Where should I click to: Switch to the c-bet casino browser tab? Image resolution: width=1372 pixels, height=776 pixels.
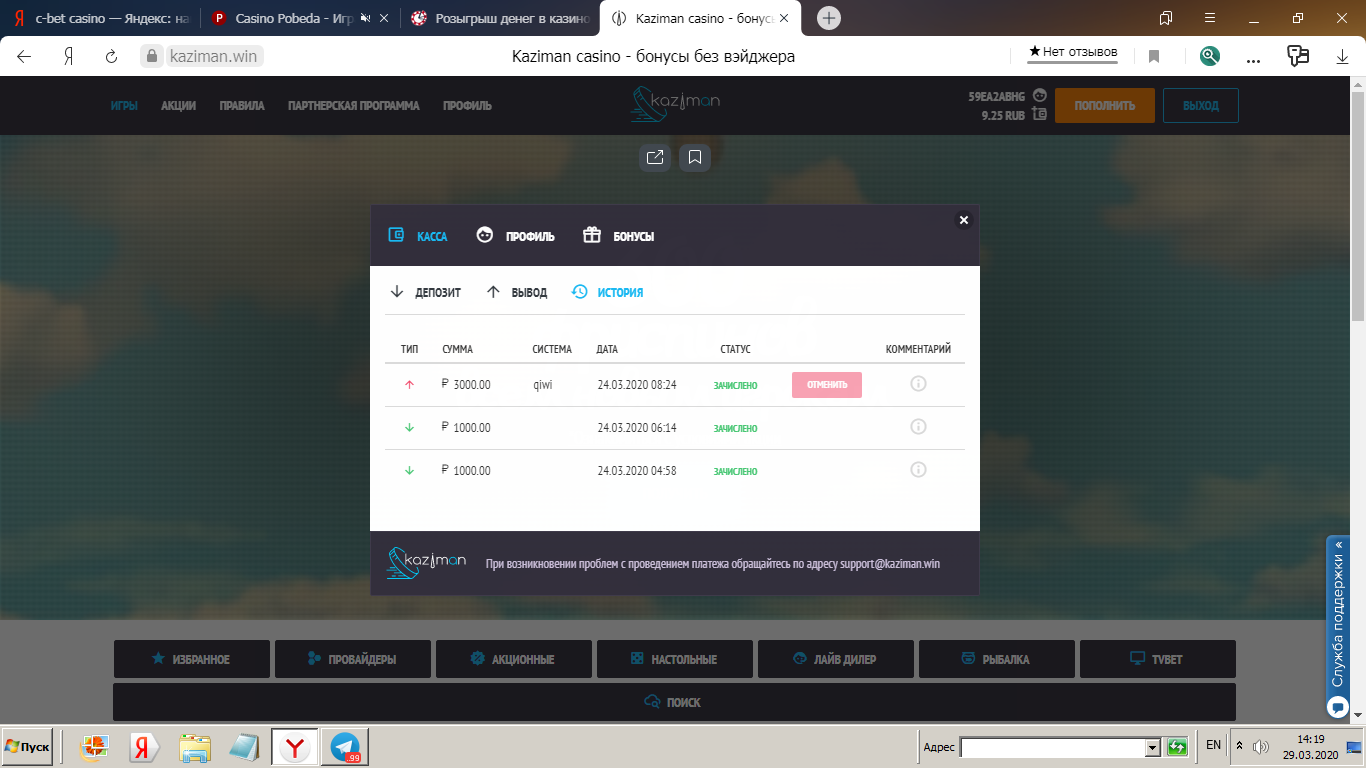point(100,18)
